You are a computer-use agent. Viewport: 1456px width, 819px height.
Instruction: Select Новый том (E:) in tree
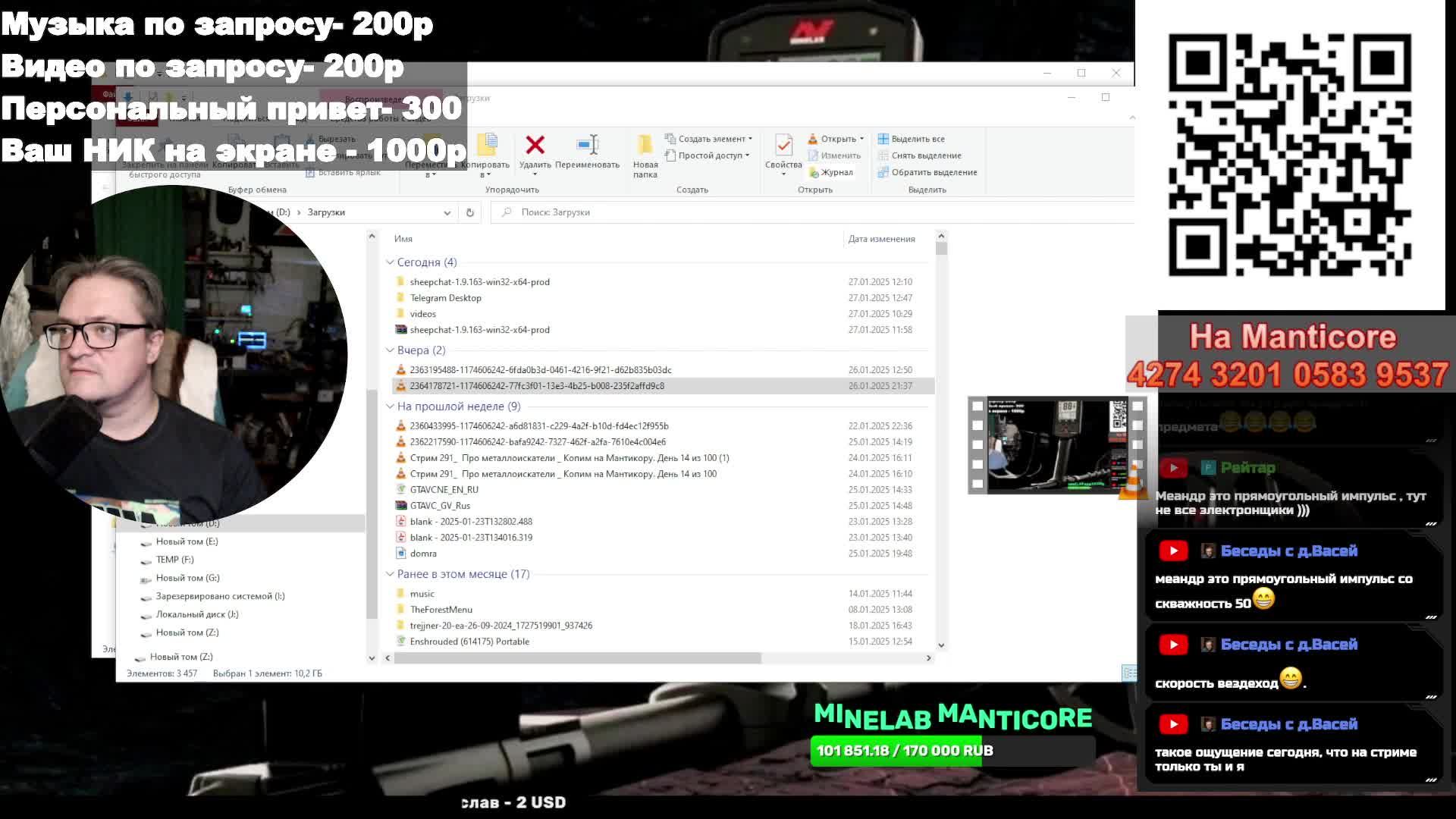(187, 541)
